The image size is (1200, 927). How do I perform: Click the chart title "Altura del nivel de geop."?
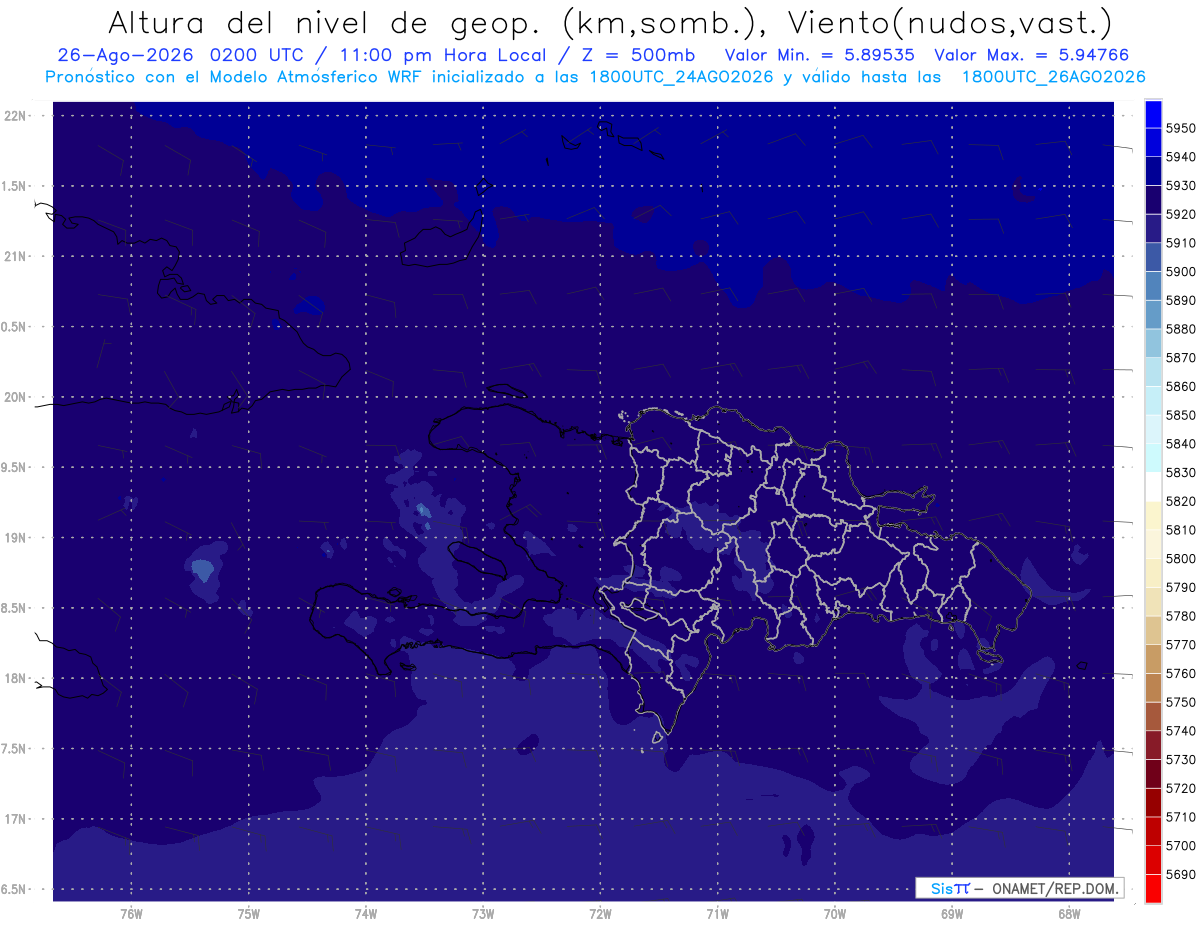tap(327, 22)
